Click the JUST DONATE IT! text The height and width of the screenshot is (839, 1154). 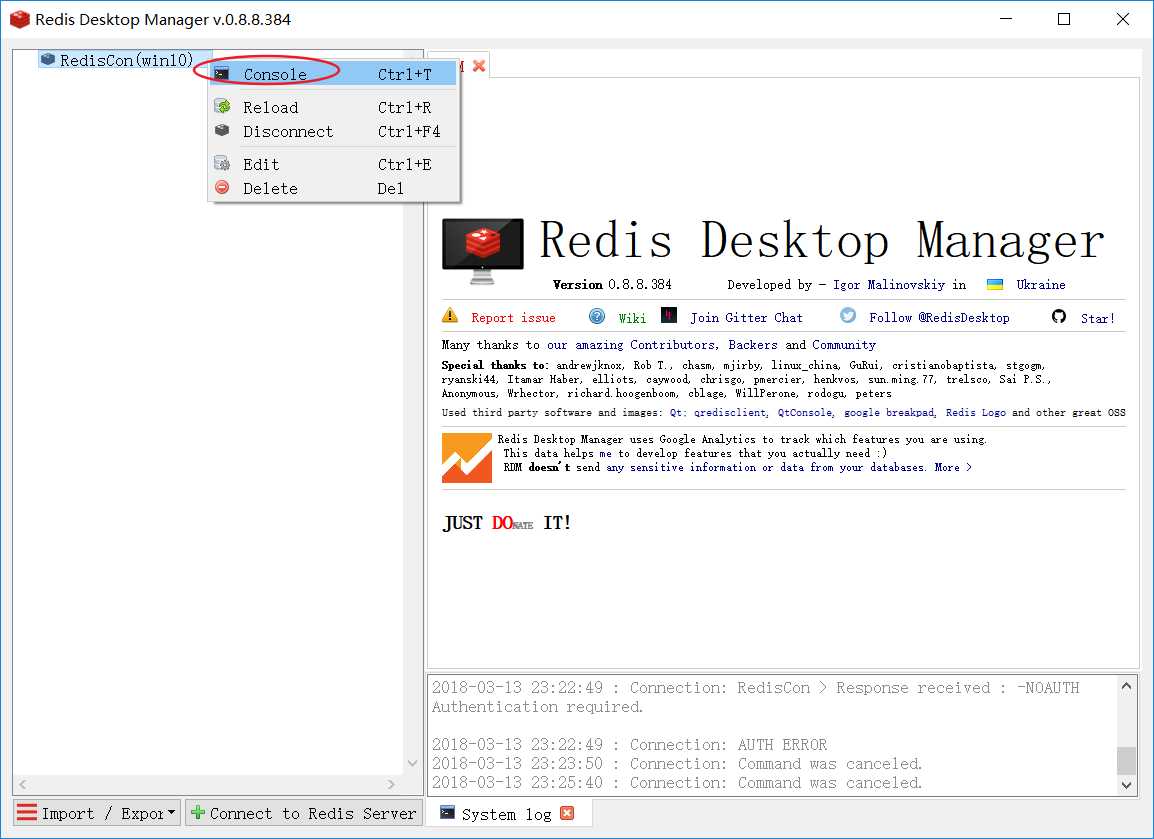click(507, 523)
